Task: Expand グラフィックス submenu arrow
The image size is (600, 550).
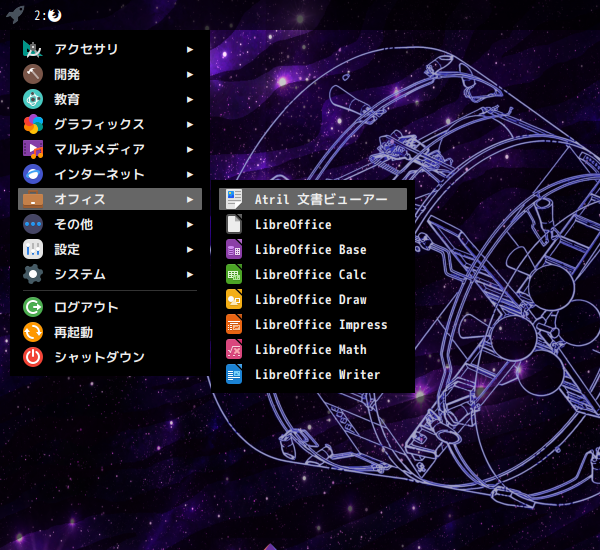Action: coord(190,124)
